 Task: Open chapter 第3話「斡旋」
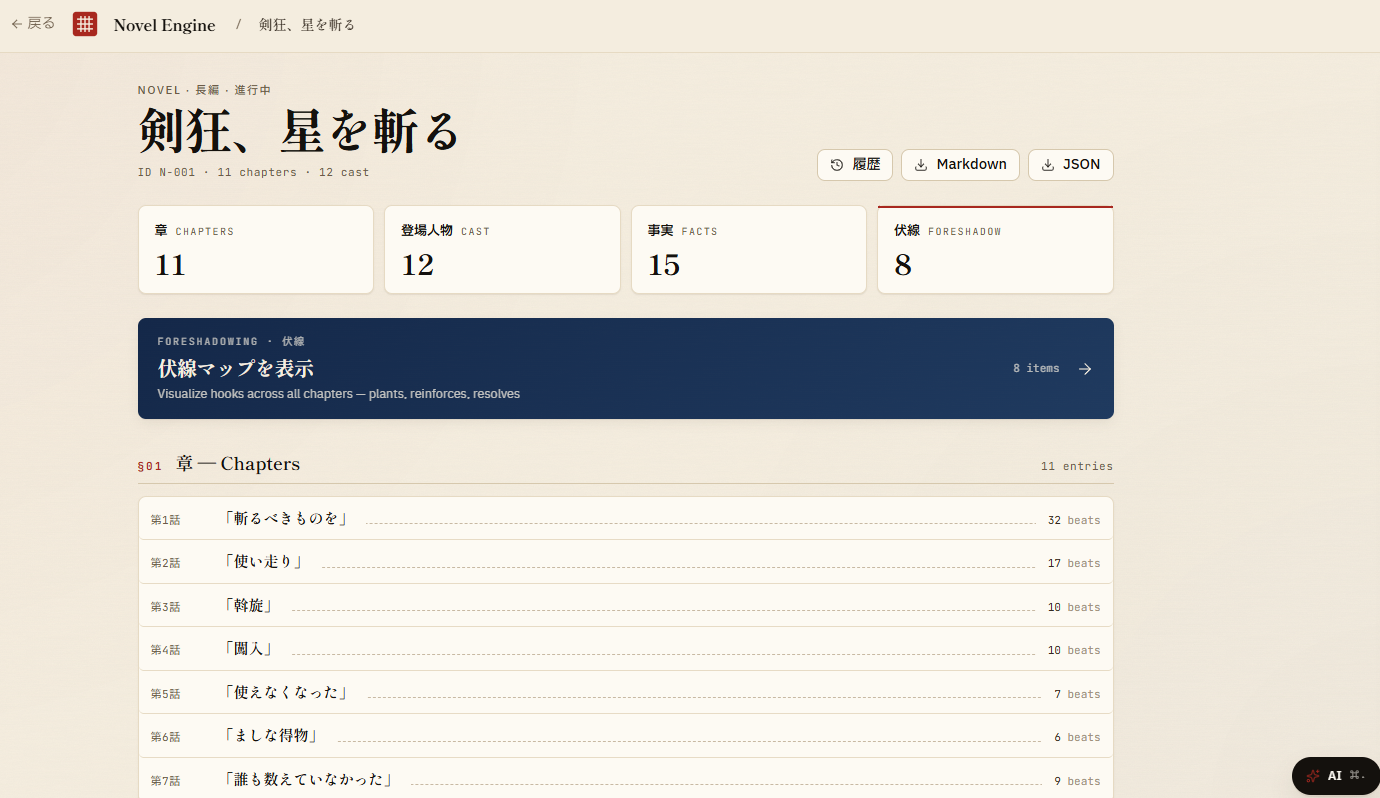[x=626, y=606]
